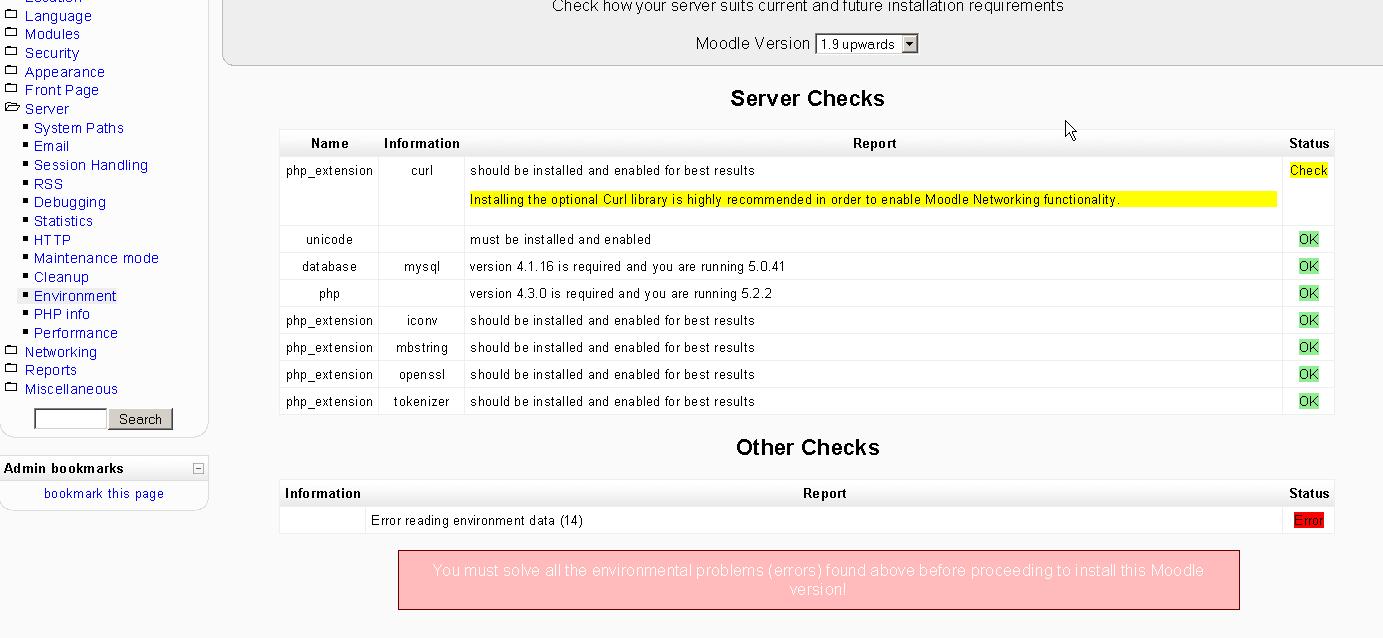Screen dimensions: 1383x638
Task: Go to Maintenance mode
Action: [96, 258]
